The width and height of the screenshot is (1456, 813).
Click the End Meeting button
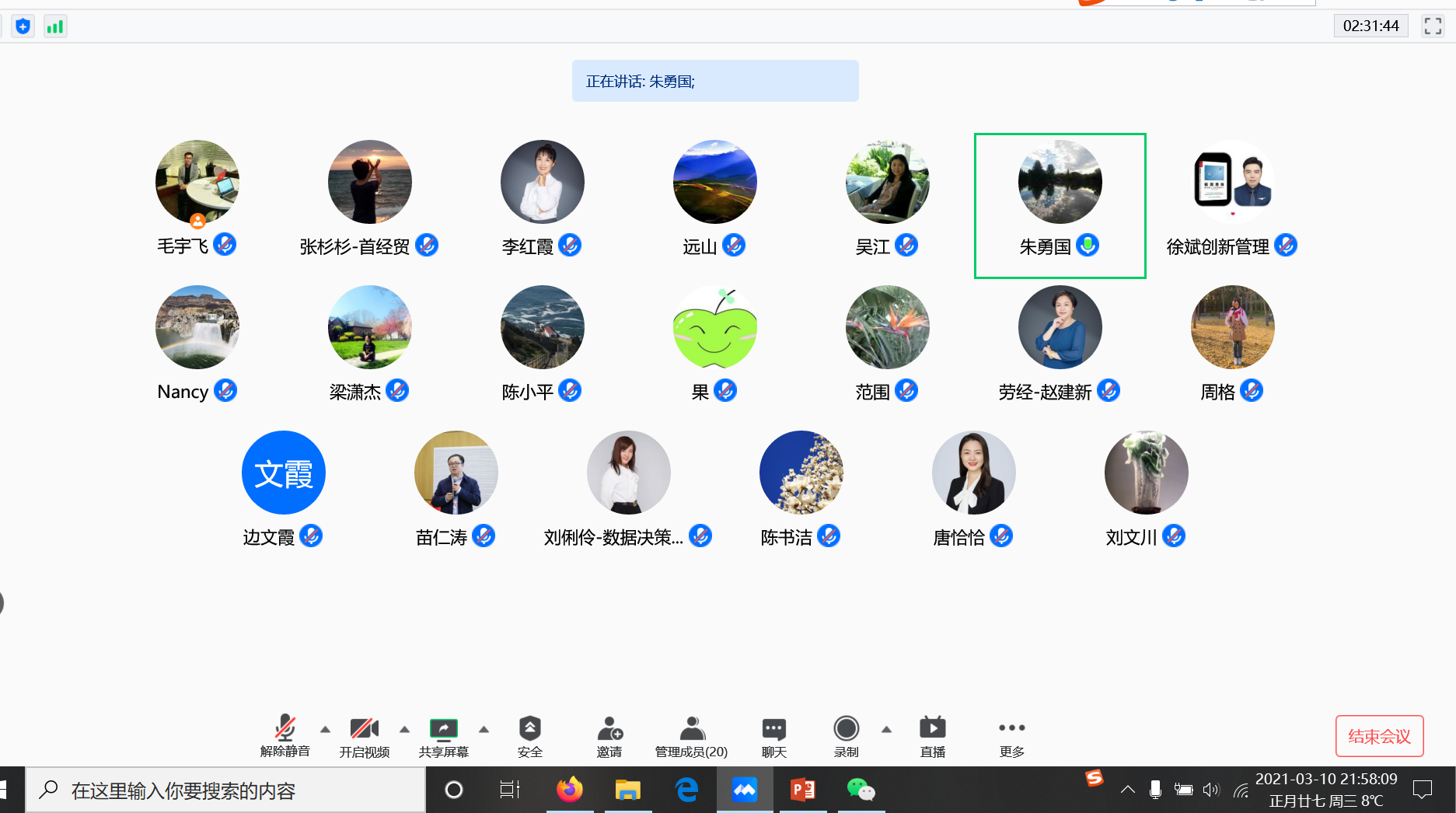tap(1379, 736)
